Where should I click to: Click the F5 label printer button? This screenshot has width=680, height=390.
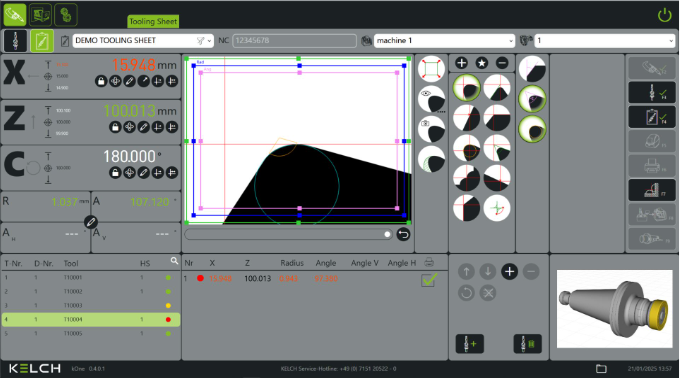tap(652, 141)
